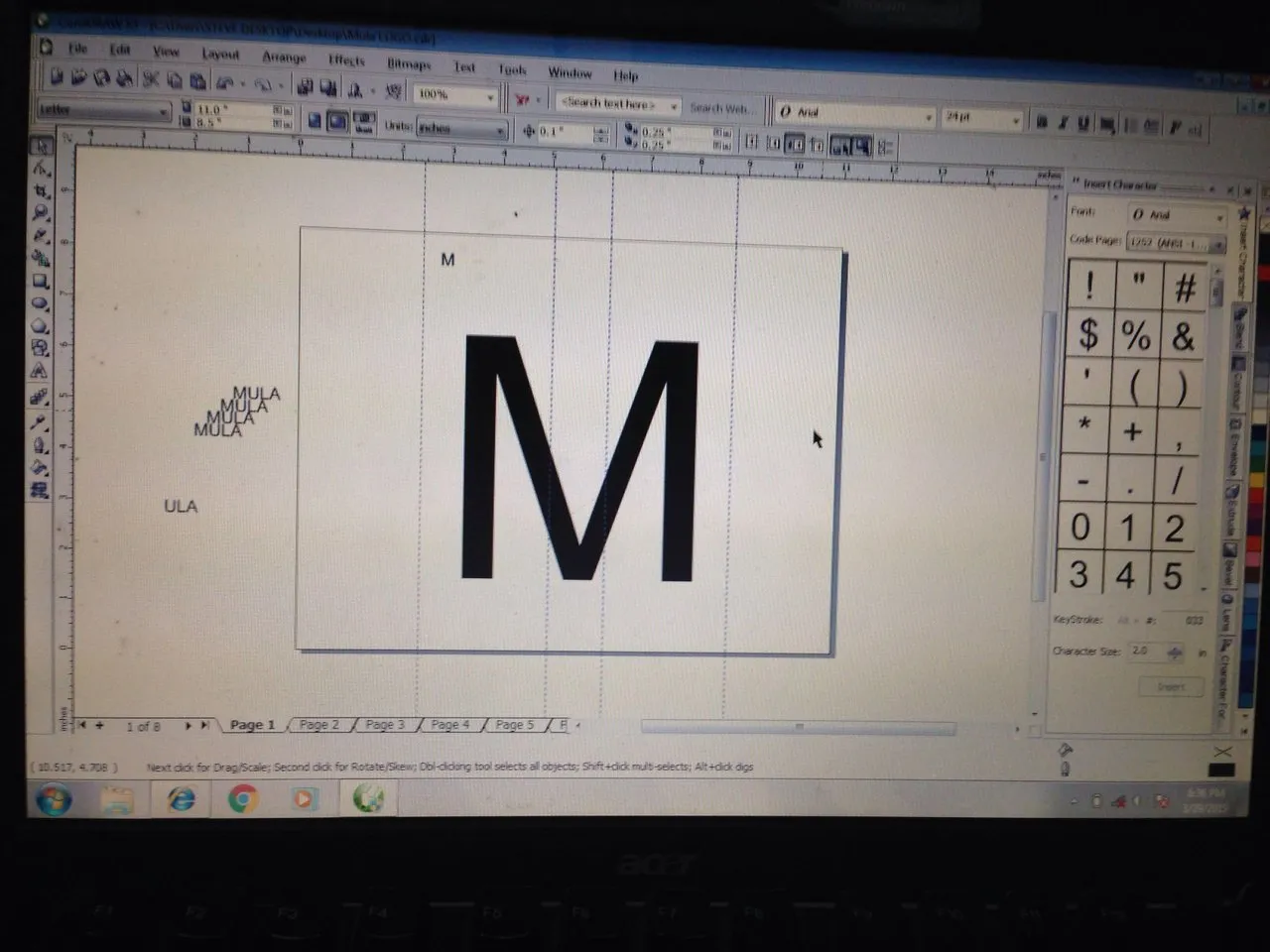Viewport: 1270px width, 952px height.
Task: Open the Bitmaps menu
Action: tap(409, 63)
